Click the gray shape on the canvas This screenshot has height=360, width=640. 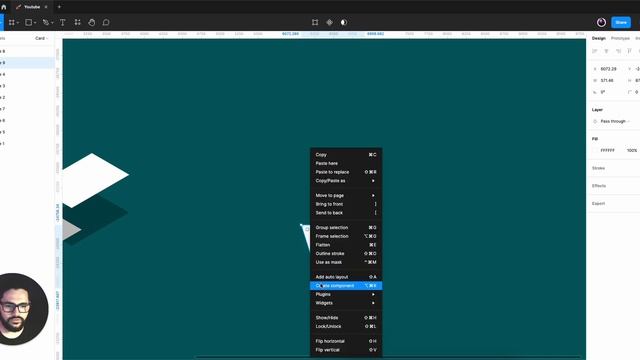pyautogui.click(x=70, y=229)
